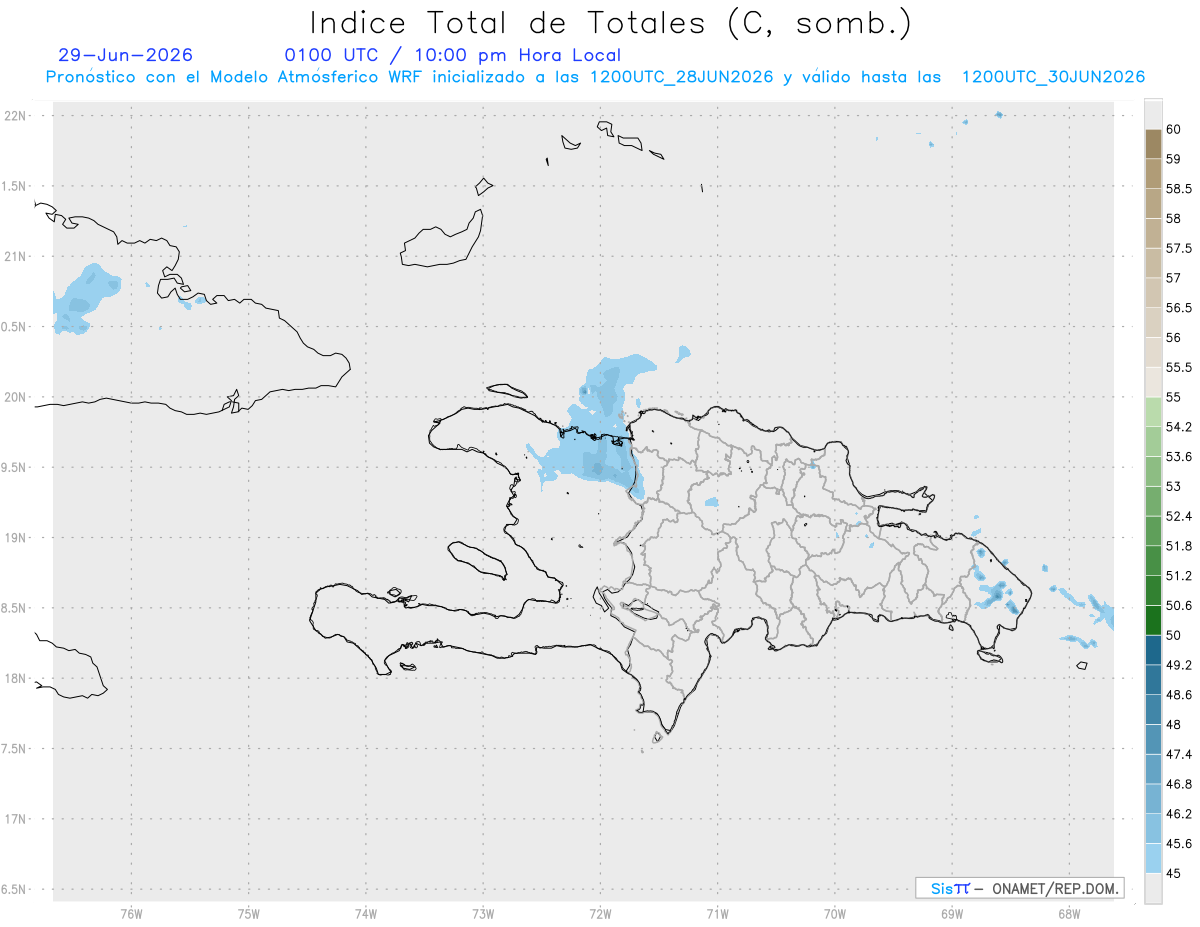Click the colorbar label "51.2"
Image resolution: width=1200 pixels, height=927 pixels.
1179,576
